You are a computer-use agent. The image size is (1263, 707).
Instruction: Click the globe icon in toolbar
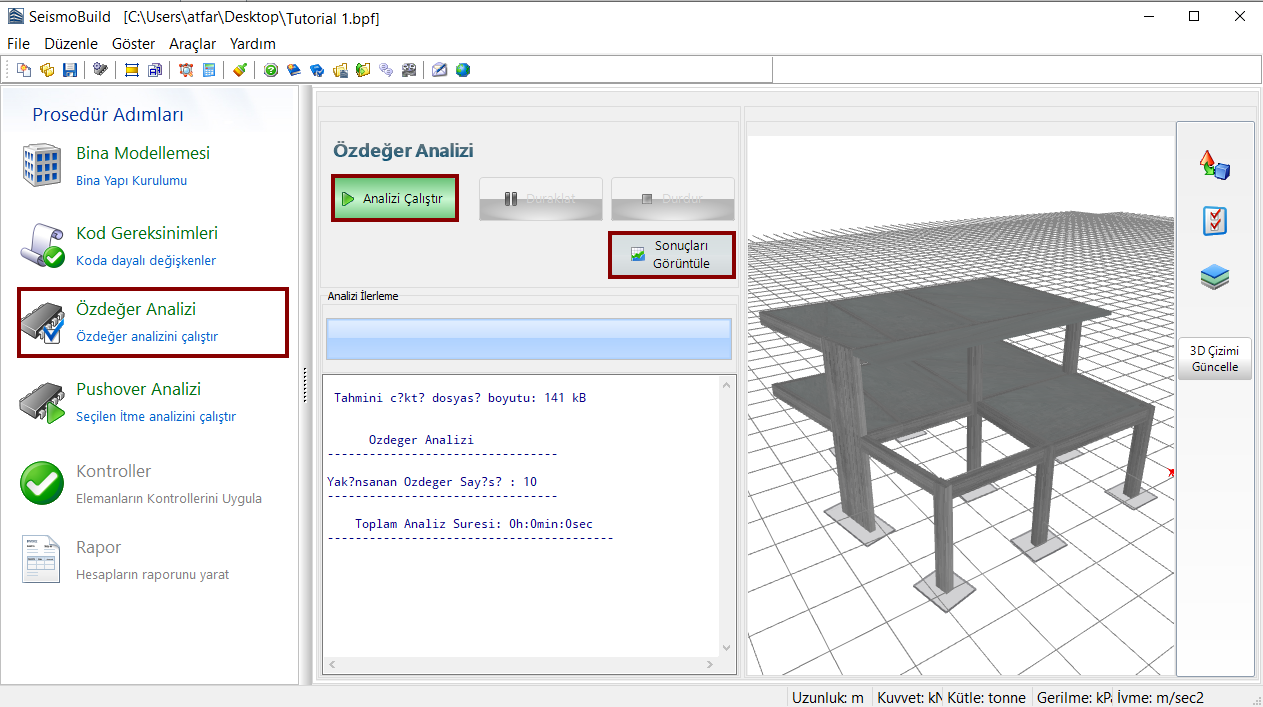point(463,70)
